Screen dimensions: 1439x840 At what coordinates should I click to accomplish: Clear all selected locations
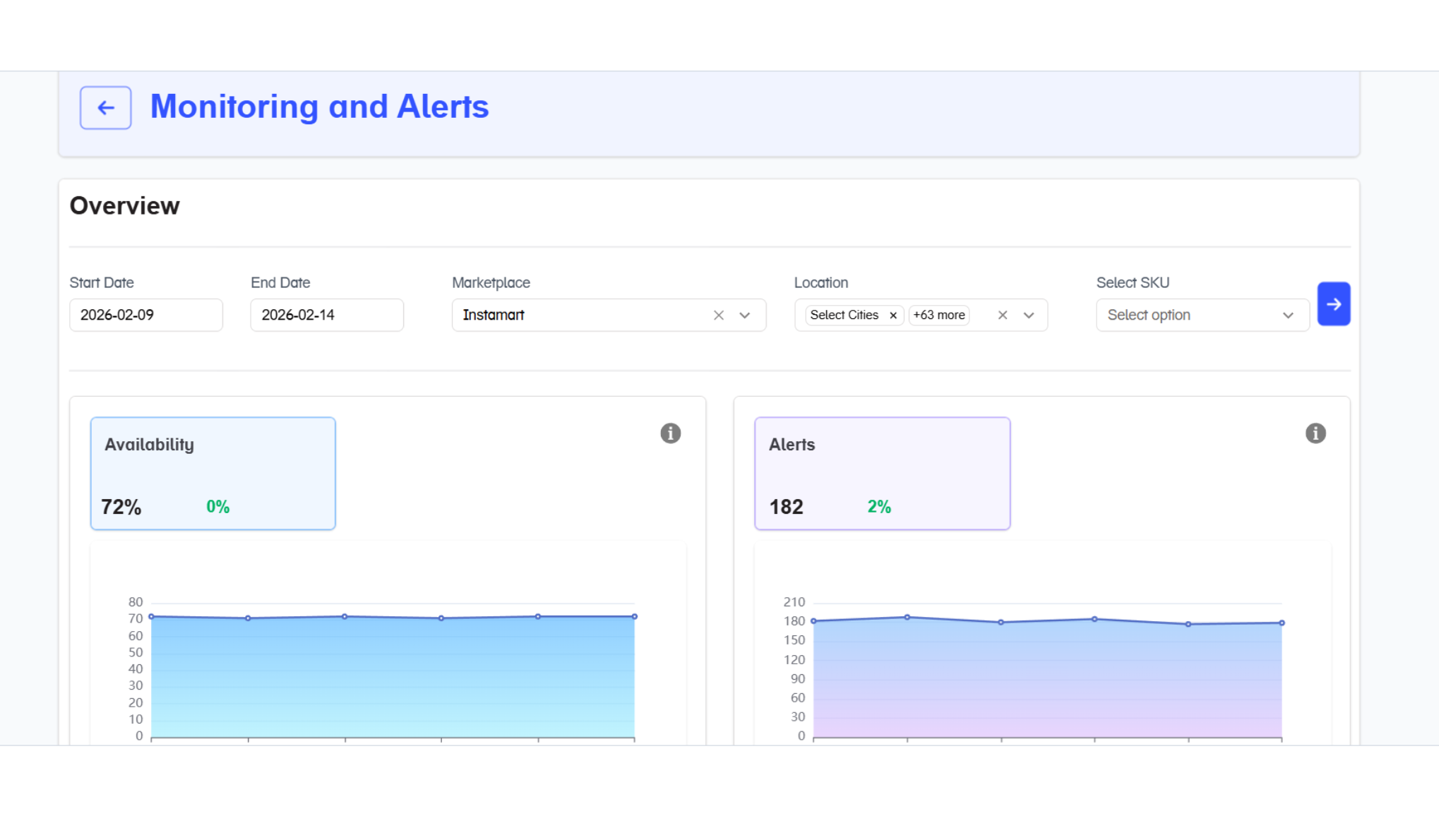point(1002,316)
